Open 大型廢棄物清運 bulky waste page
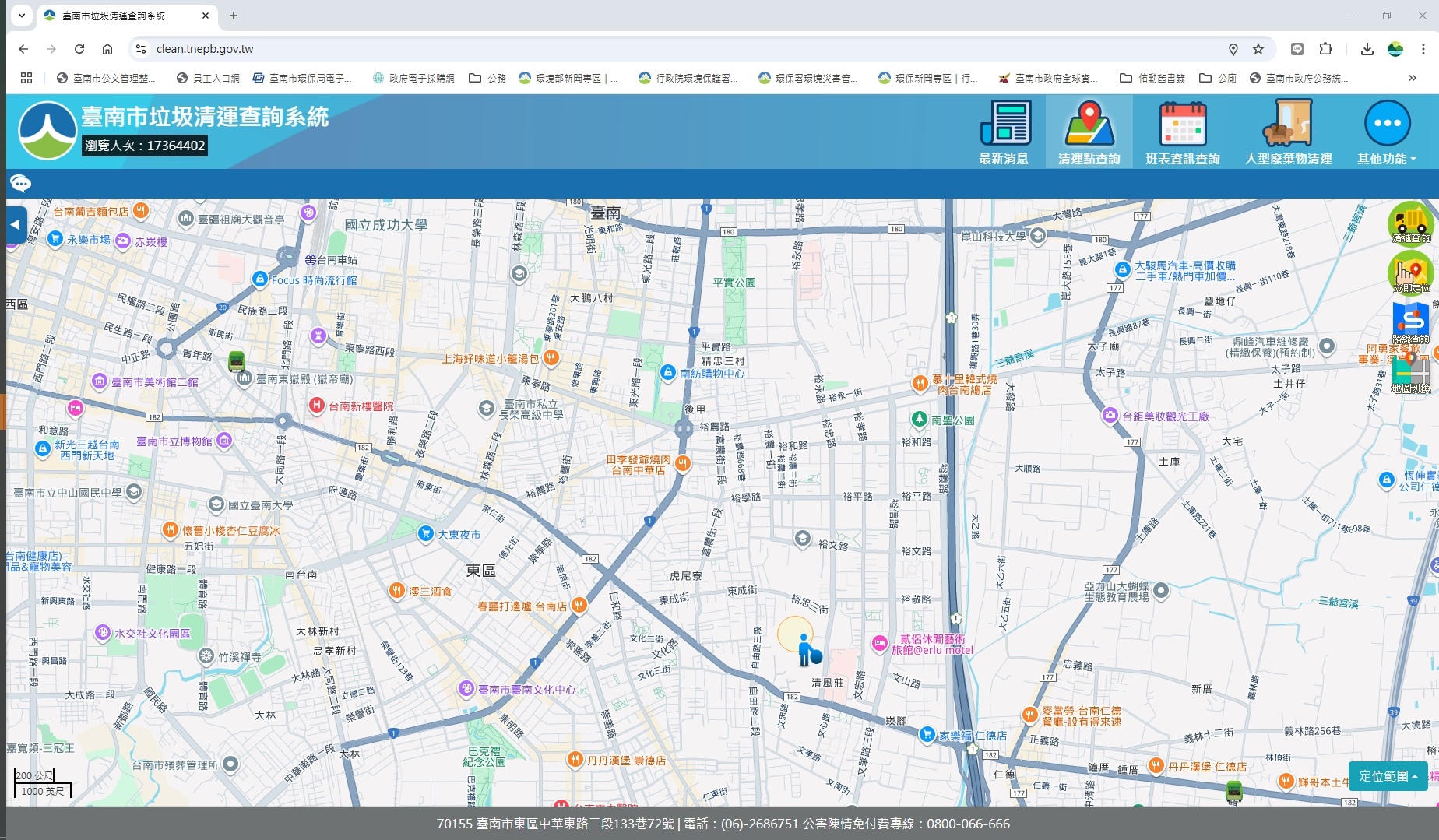Image resolution: width=1439 pixels, height=840 pixels. pos(1288,132)
